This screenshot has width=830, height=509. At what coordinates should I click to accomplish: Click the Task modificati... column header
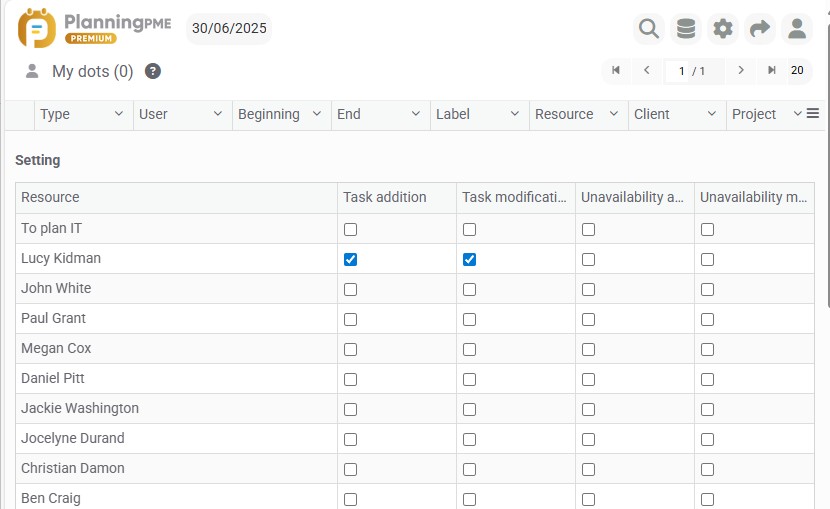514,197
